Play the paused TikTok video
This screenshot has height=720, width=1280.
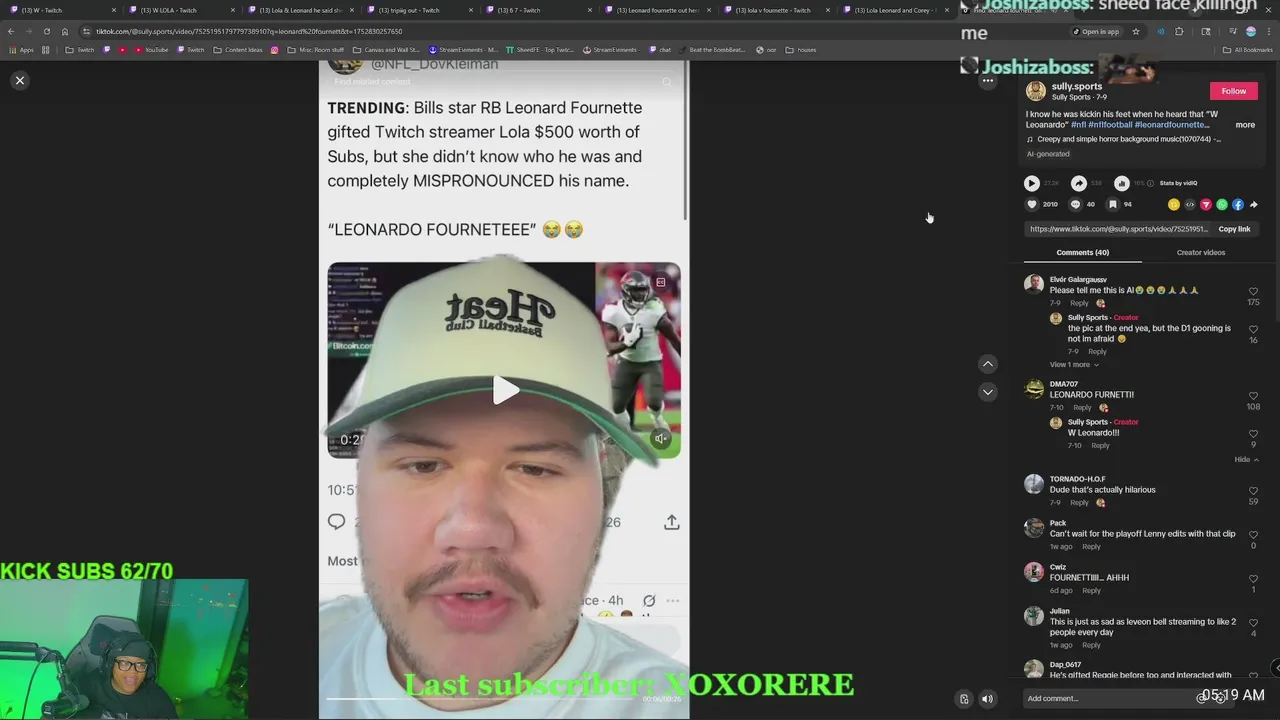(505, 390)
